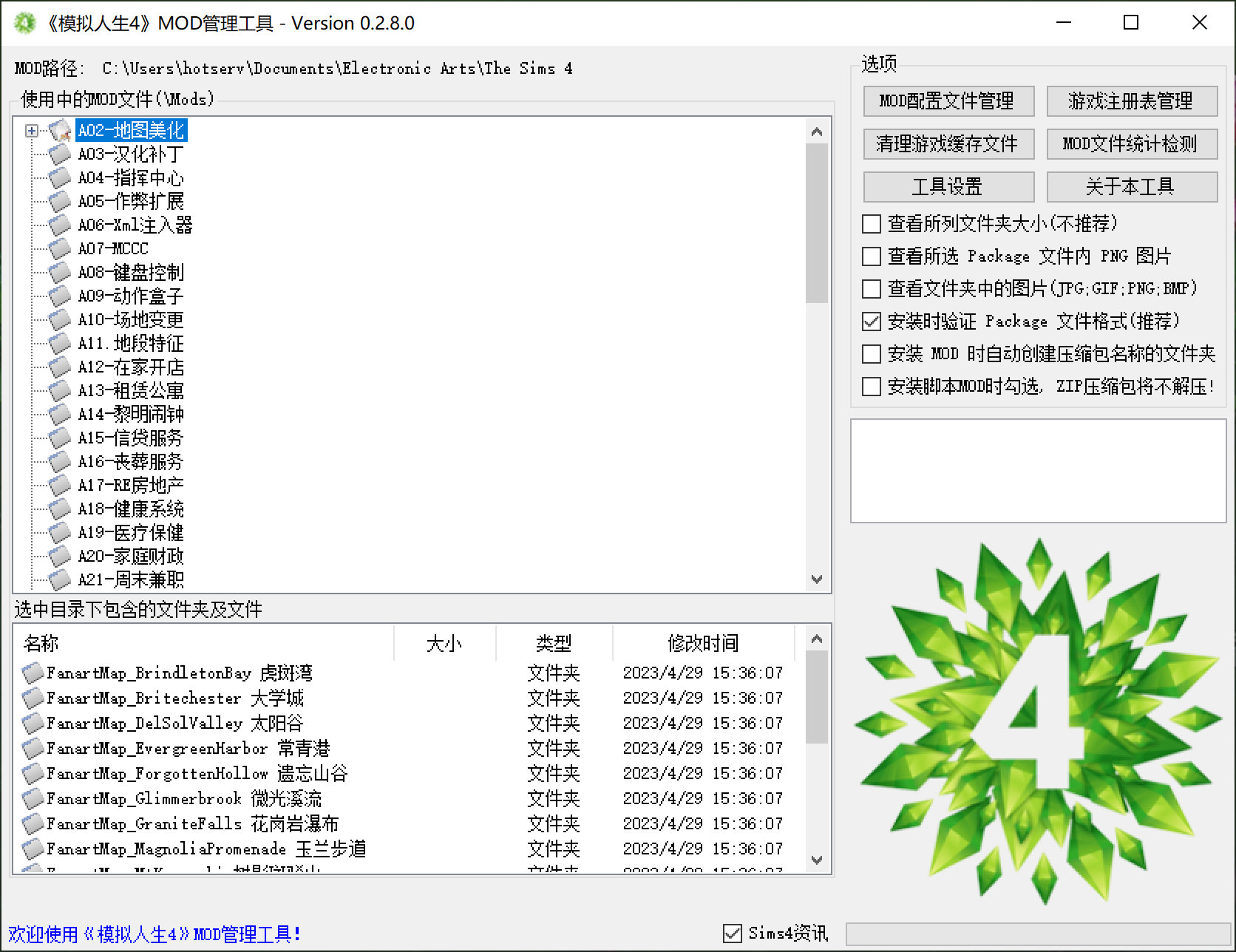Click up arrow of file list scrollbar
1236x952 pixels.
tap(817, 639)
